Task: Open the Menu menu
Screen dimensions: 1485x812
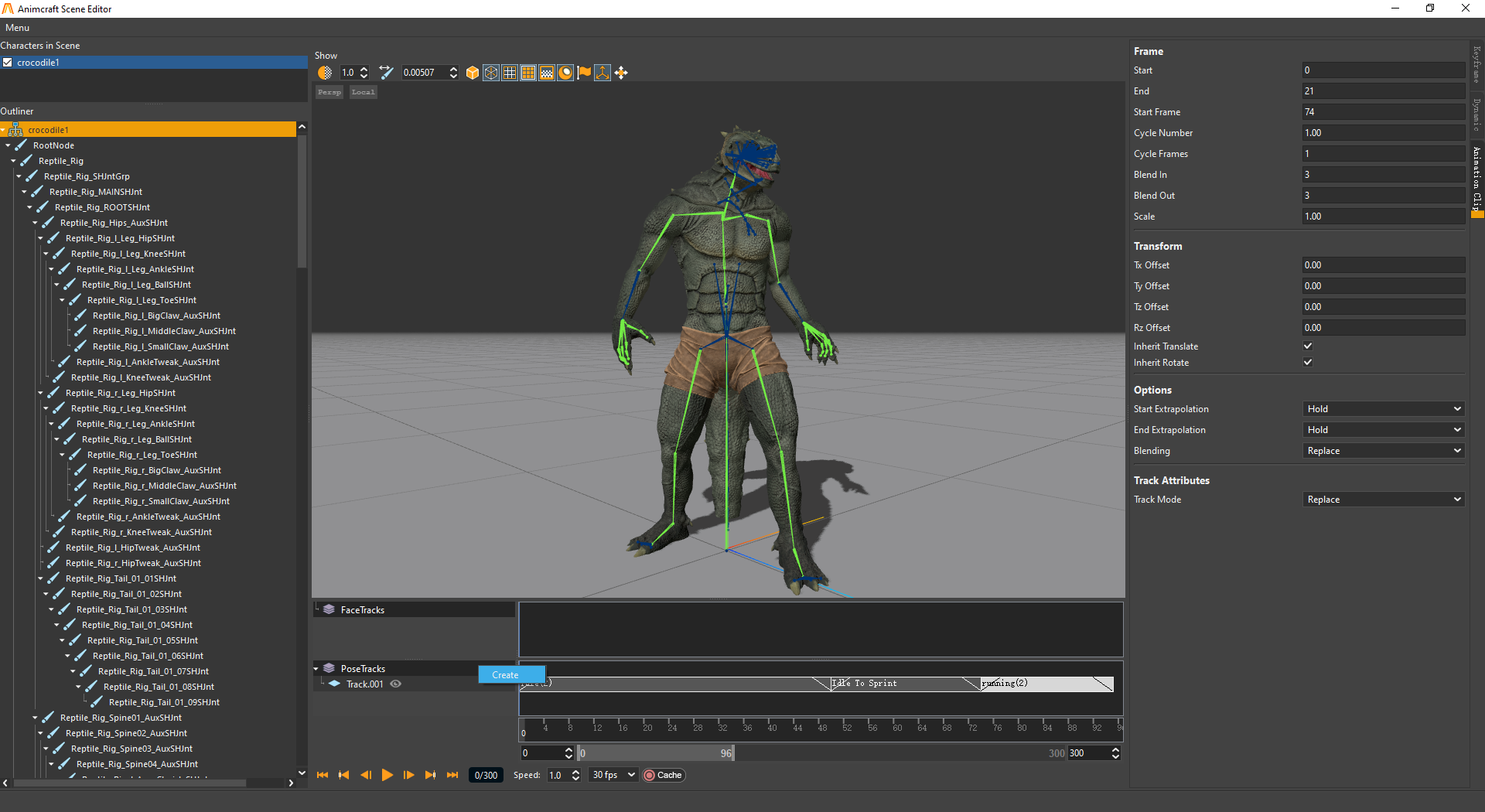Action: pyautogui.click(x=17, y=28)
